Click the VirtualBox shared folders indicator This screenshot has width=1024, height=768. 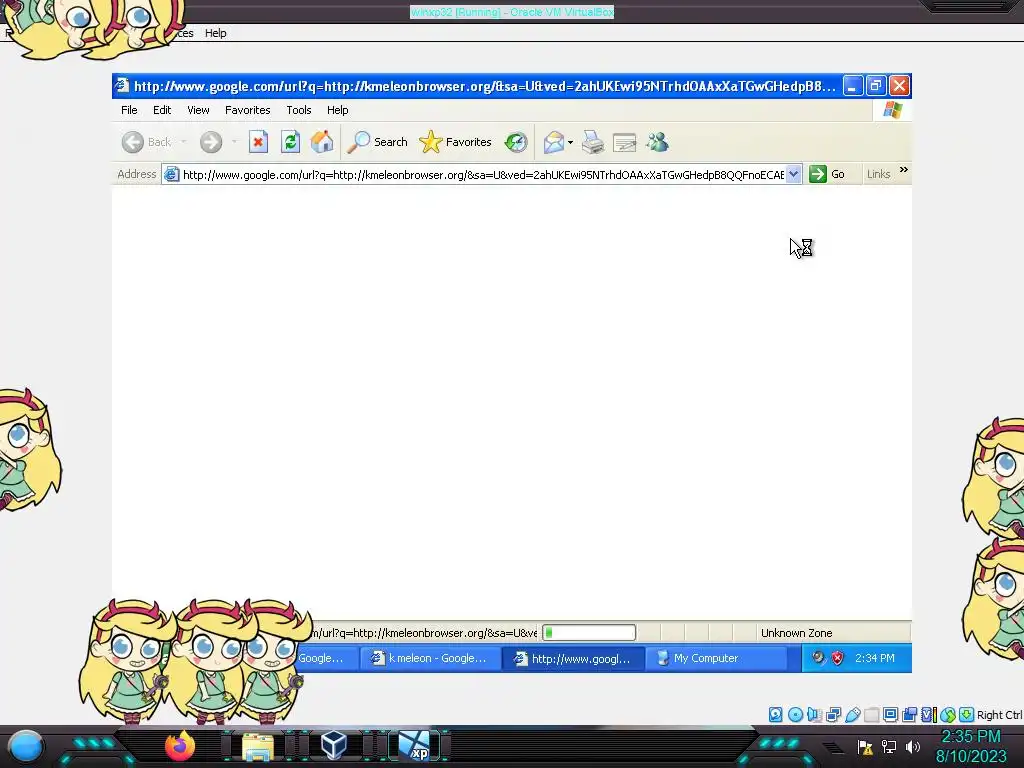(x=871, y=714)
